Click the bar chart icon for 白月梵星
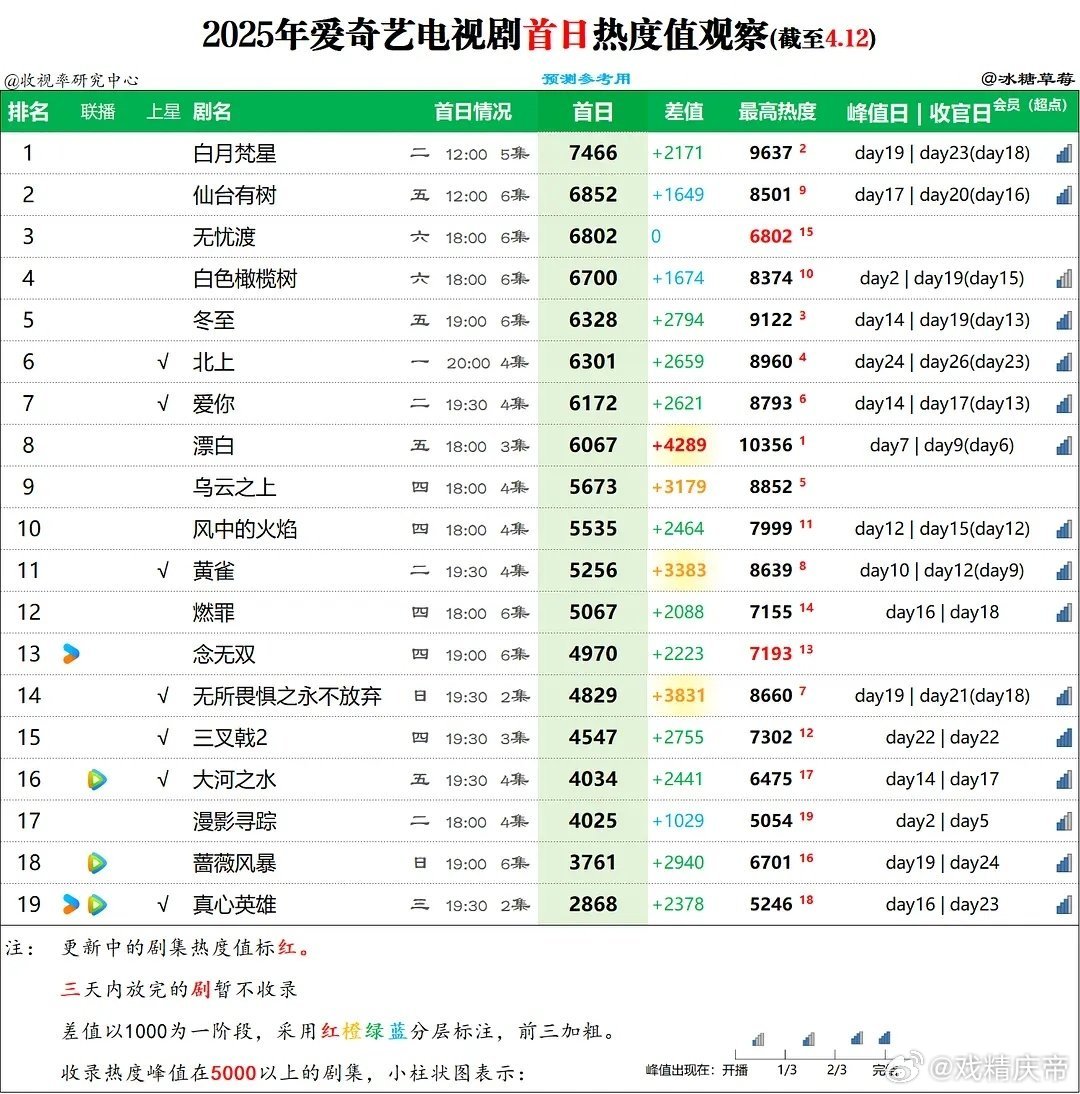Screen dimensions: 1080x1094 point(1064,153)
